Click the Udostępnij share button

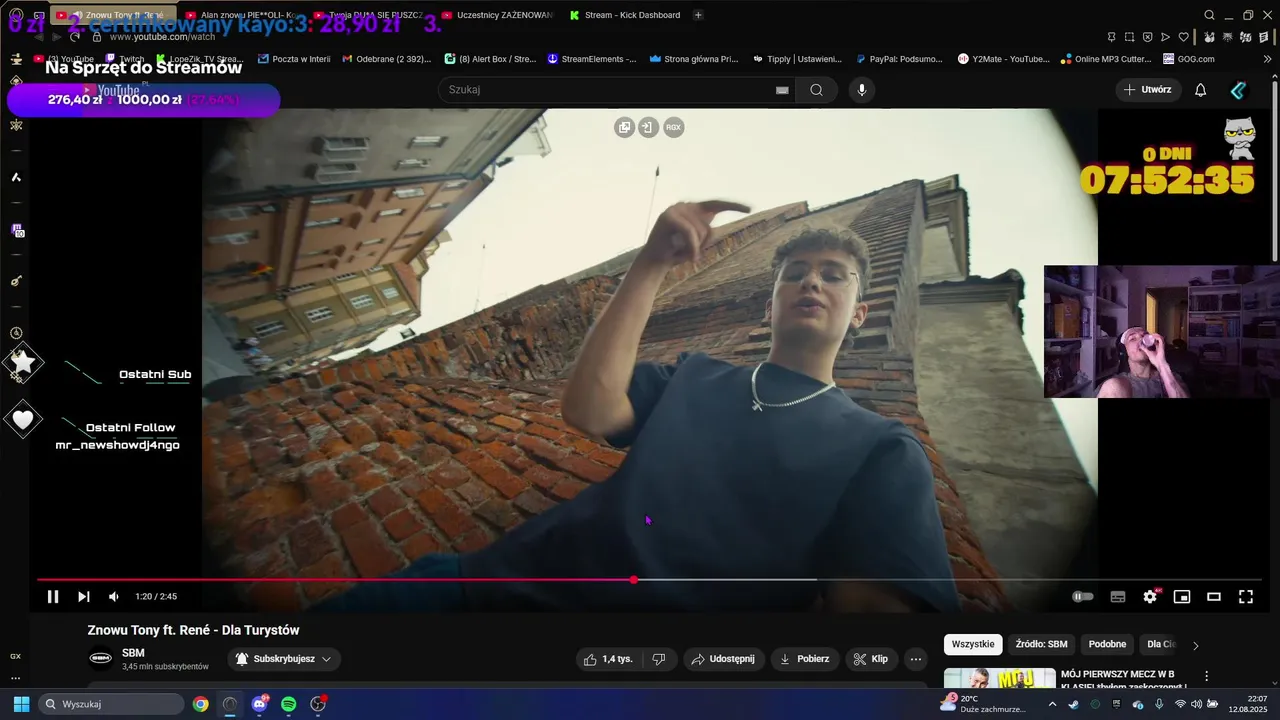tap(724, 659)
